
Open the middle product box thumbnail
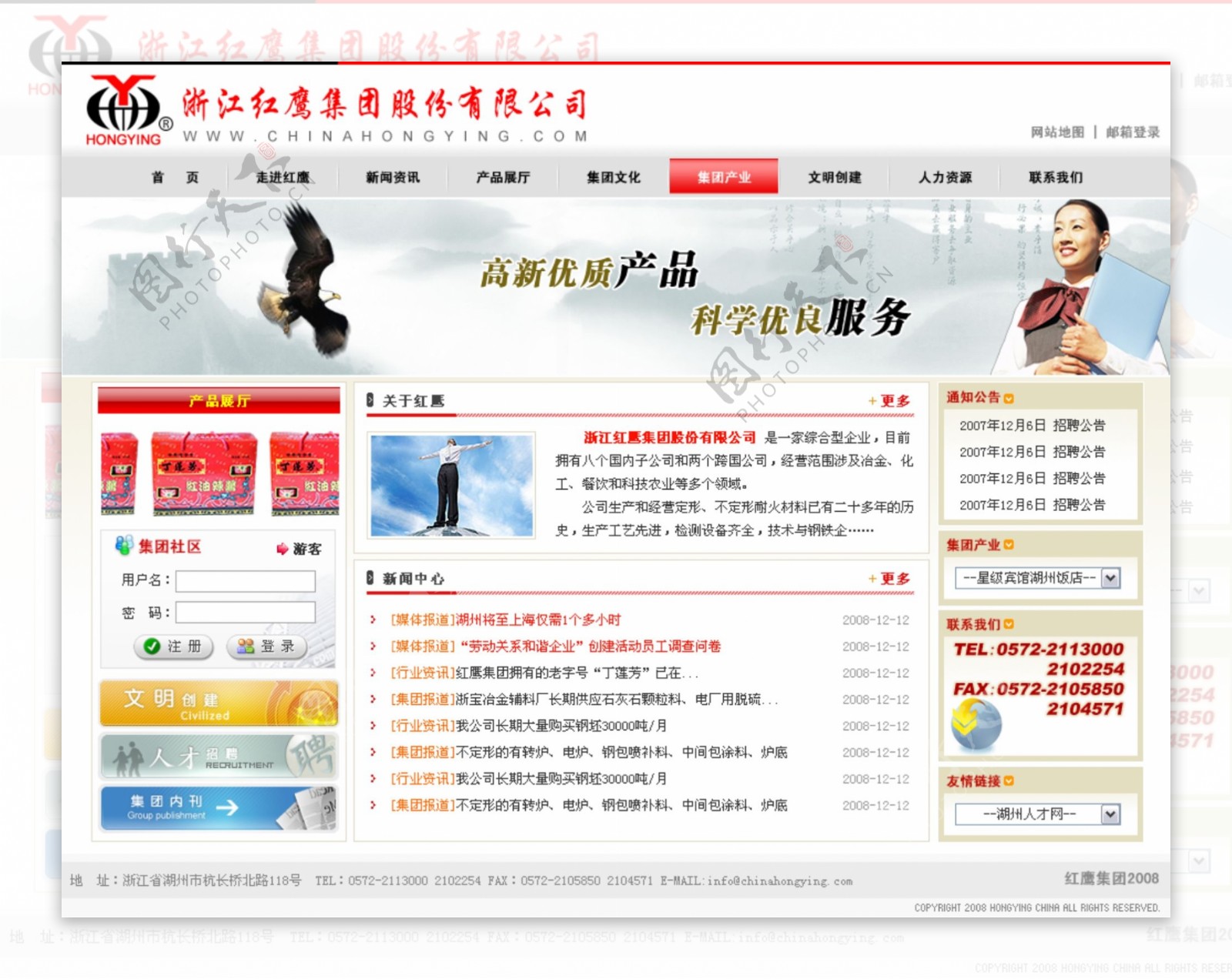coord(204,473)
